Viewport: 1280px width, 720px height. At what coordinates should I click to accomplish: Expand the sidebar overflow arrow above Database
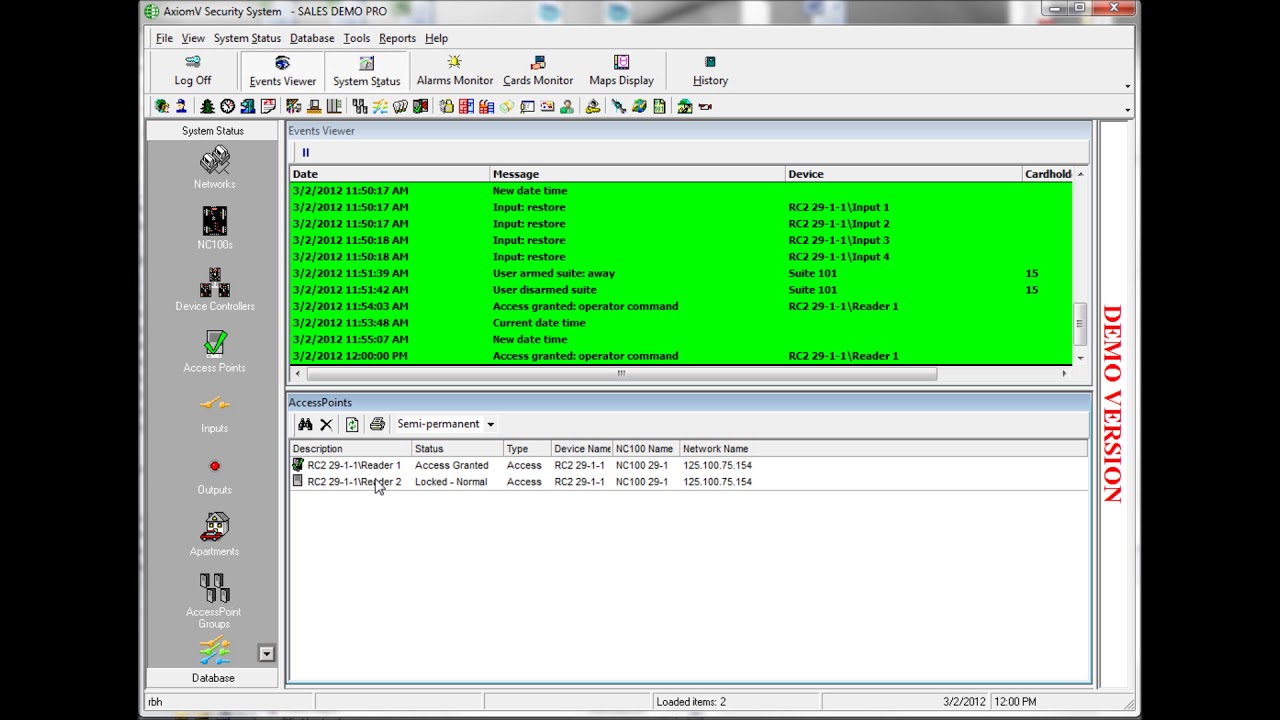coord(266,653)
